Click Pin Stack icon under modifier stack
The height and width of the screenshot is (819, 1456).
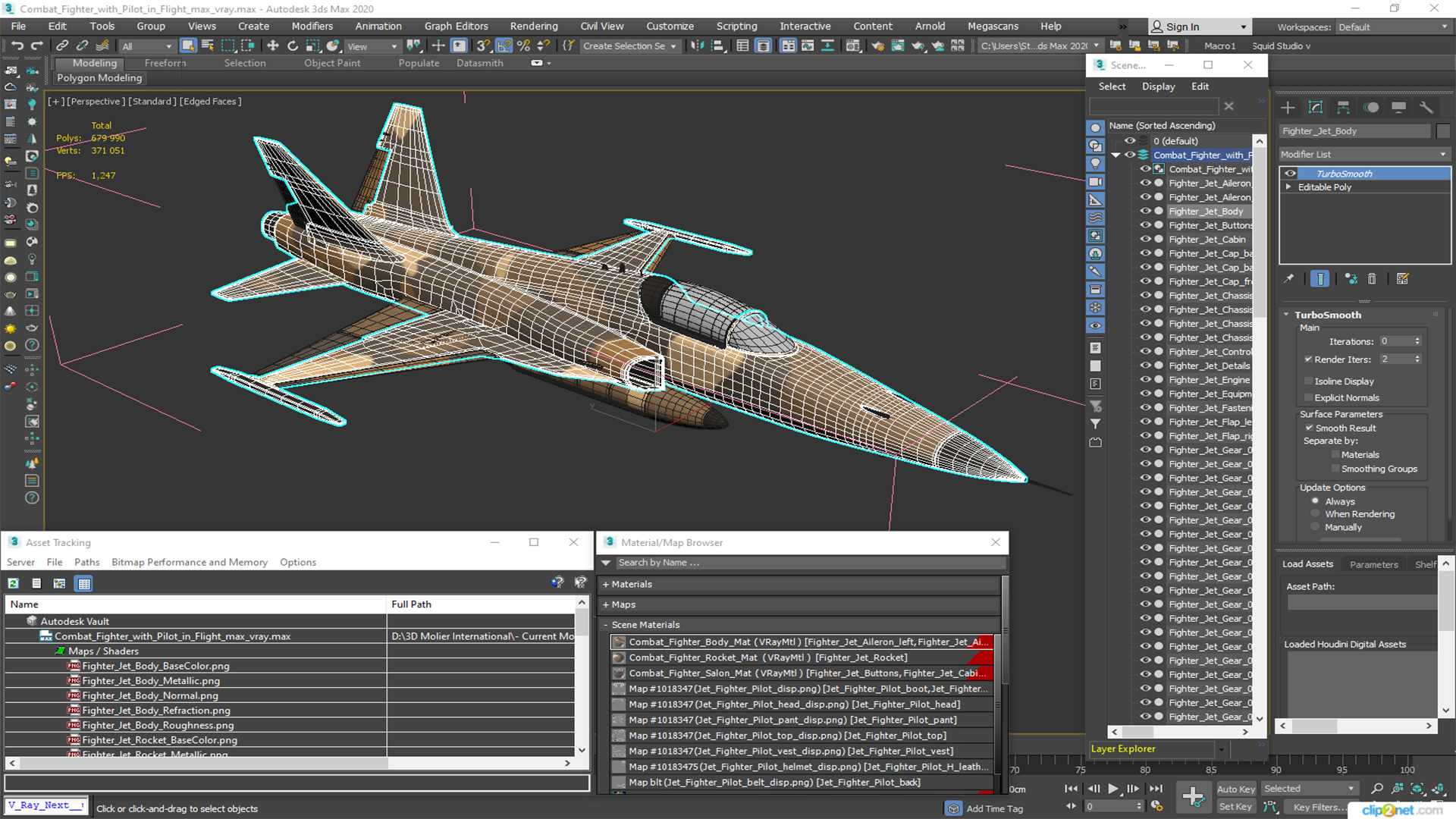(1288, 279)
